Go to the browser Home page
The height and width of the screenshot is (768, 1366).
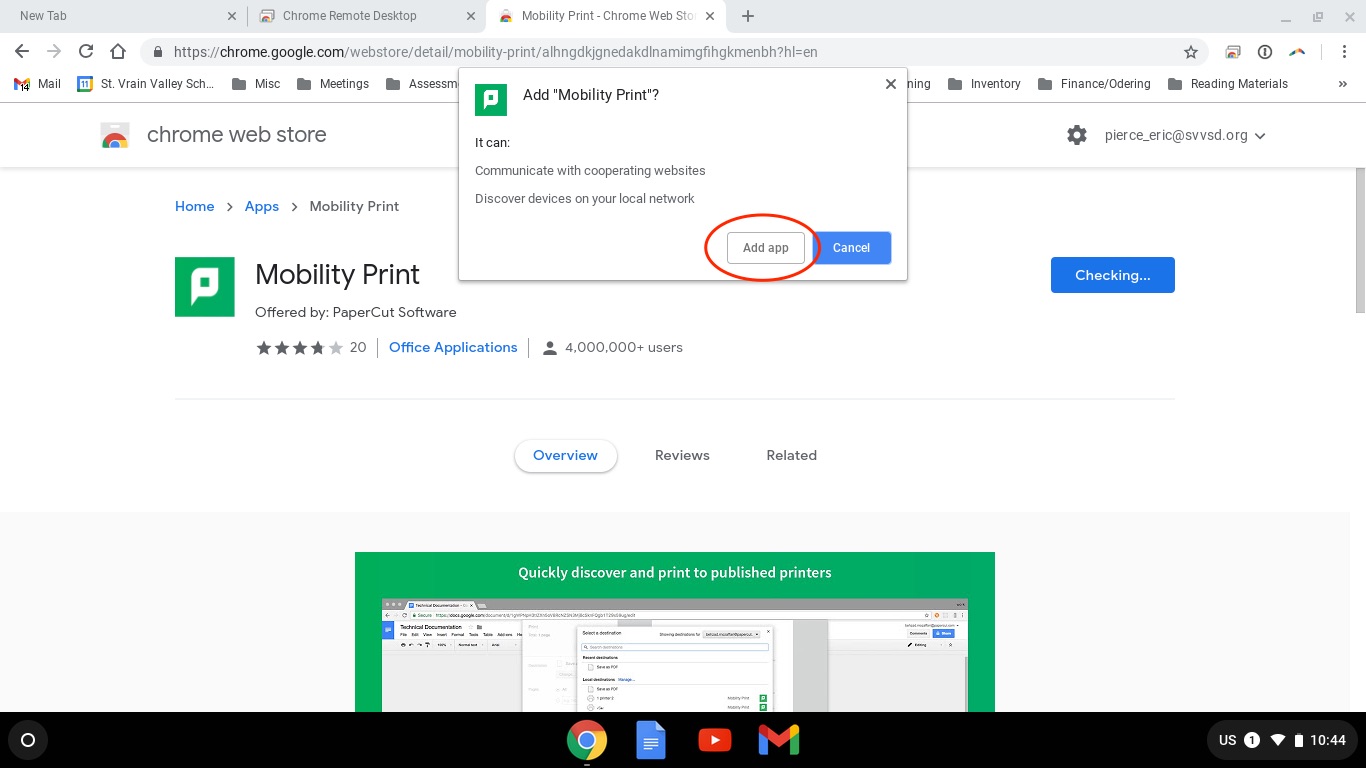pos(118,52)
